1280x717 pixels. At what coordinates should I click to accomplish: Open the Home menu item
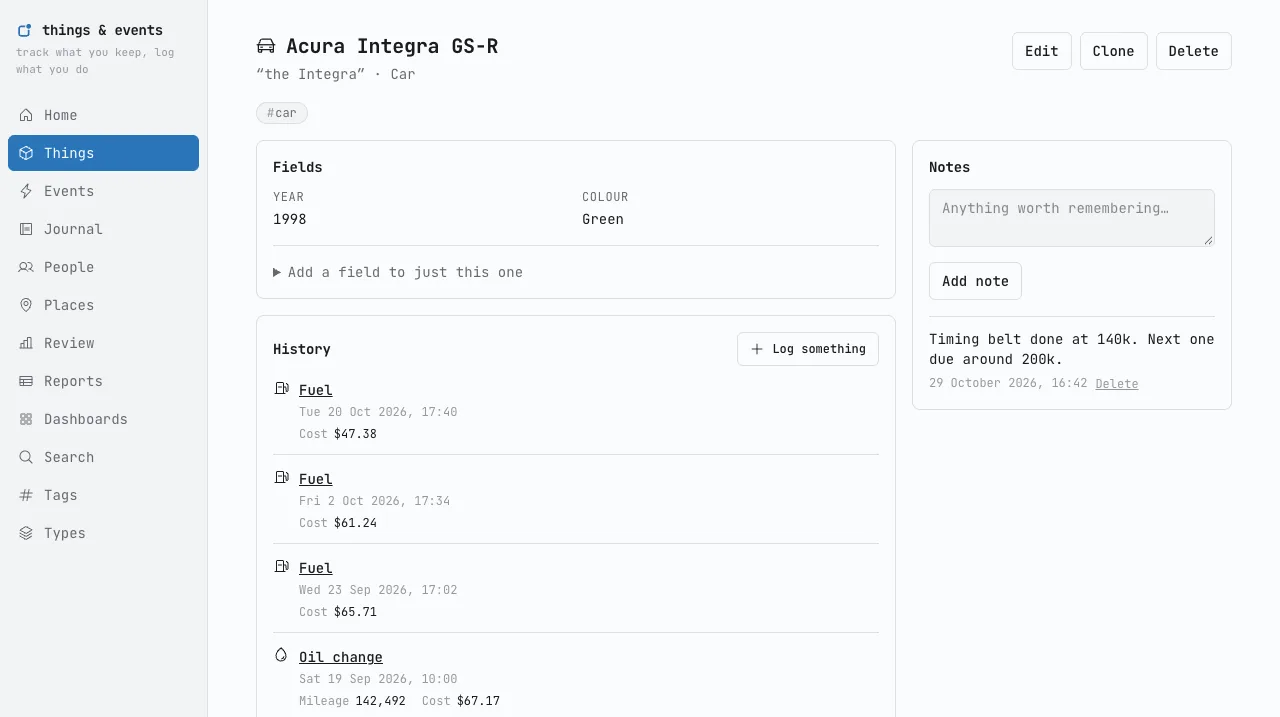click(x=103, y=115)
